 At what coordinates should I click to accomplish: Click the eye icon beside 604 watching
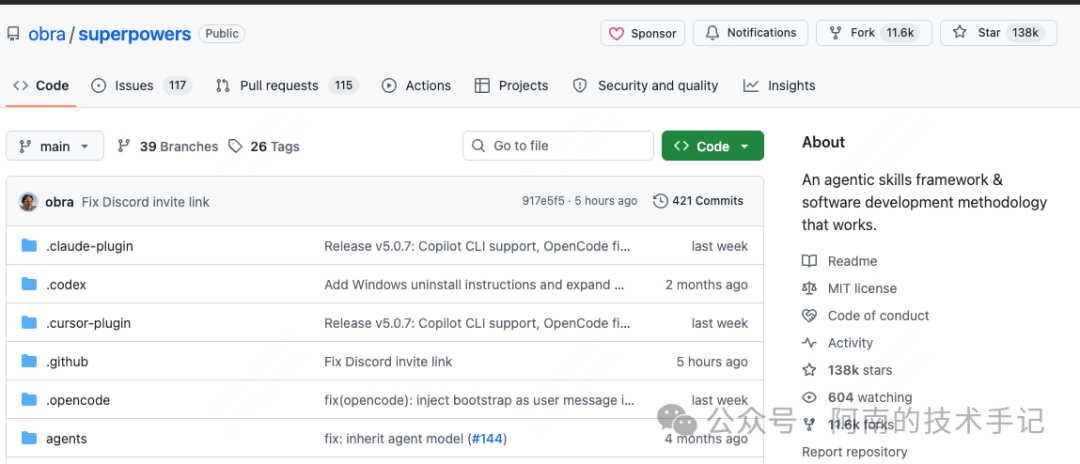pos(809,397)
